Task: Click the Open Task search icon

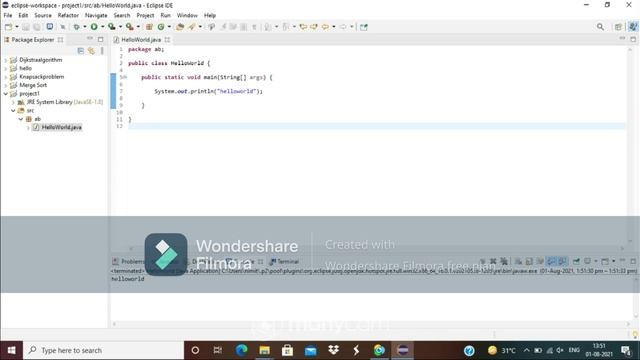Action: point(191,27)
